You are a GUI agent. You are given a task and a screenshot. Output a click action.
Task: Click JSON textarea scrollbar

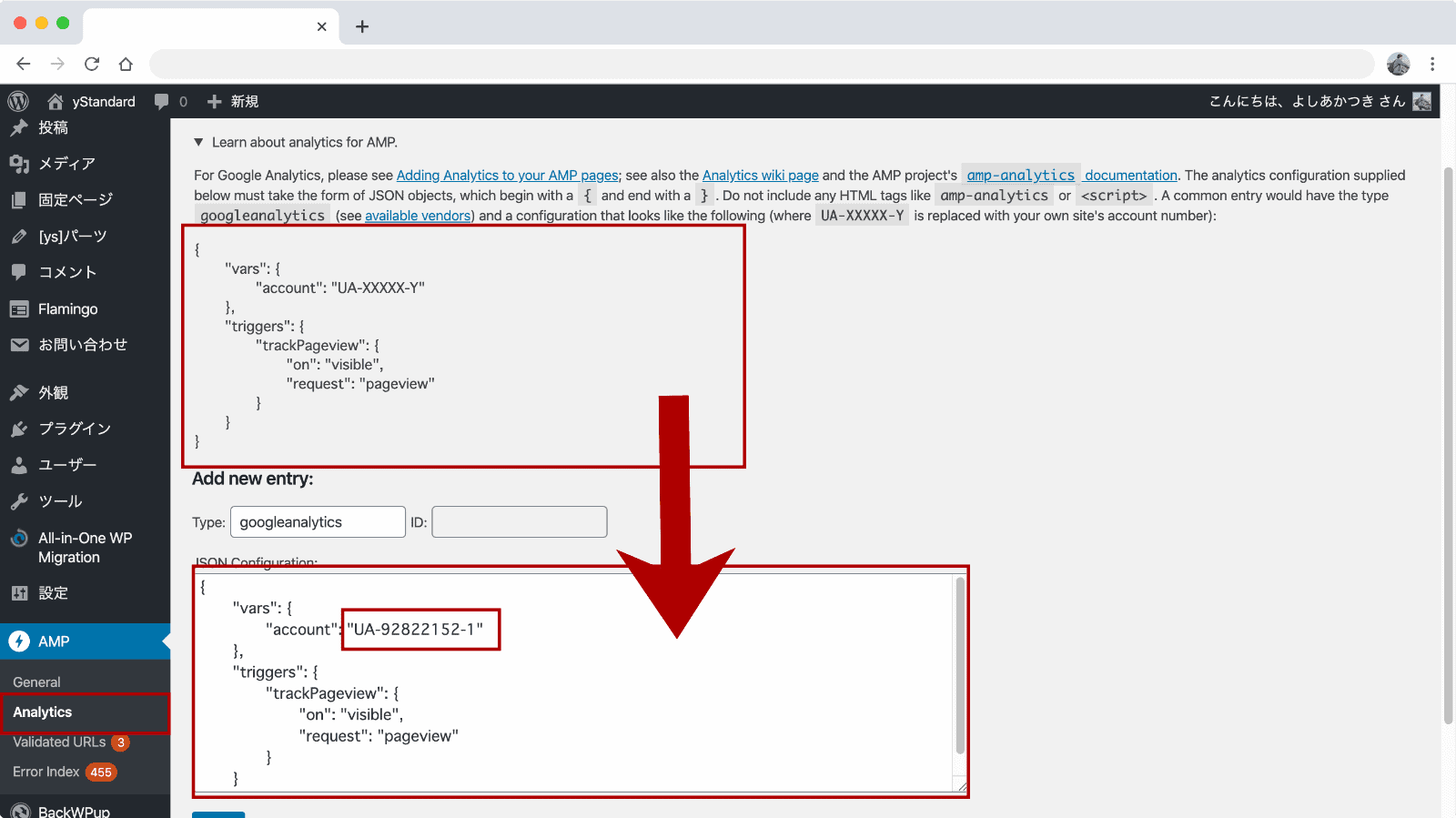[960, 666]
